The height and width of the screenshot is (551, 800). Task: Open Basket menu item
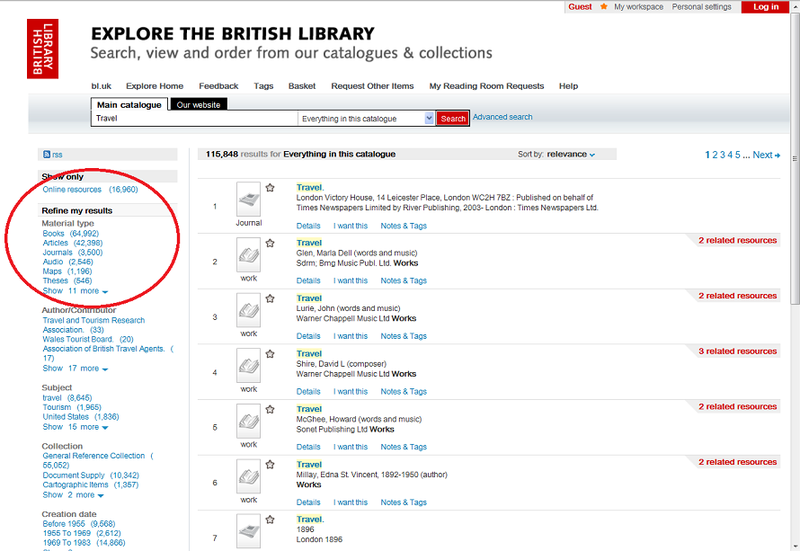[x=302, y=86]
